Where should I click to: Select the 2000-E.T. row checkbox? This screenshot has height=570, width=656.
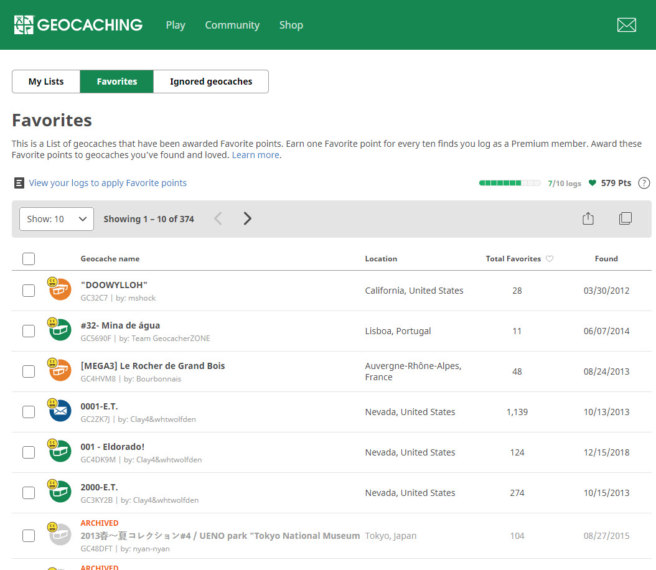(29, 492)
